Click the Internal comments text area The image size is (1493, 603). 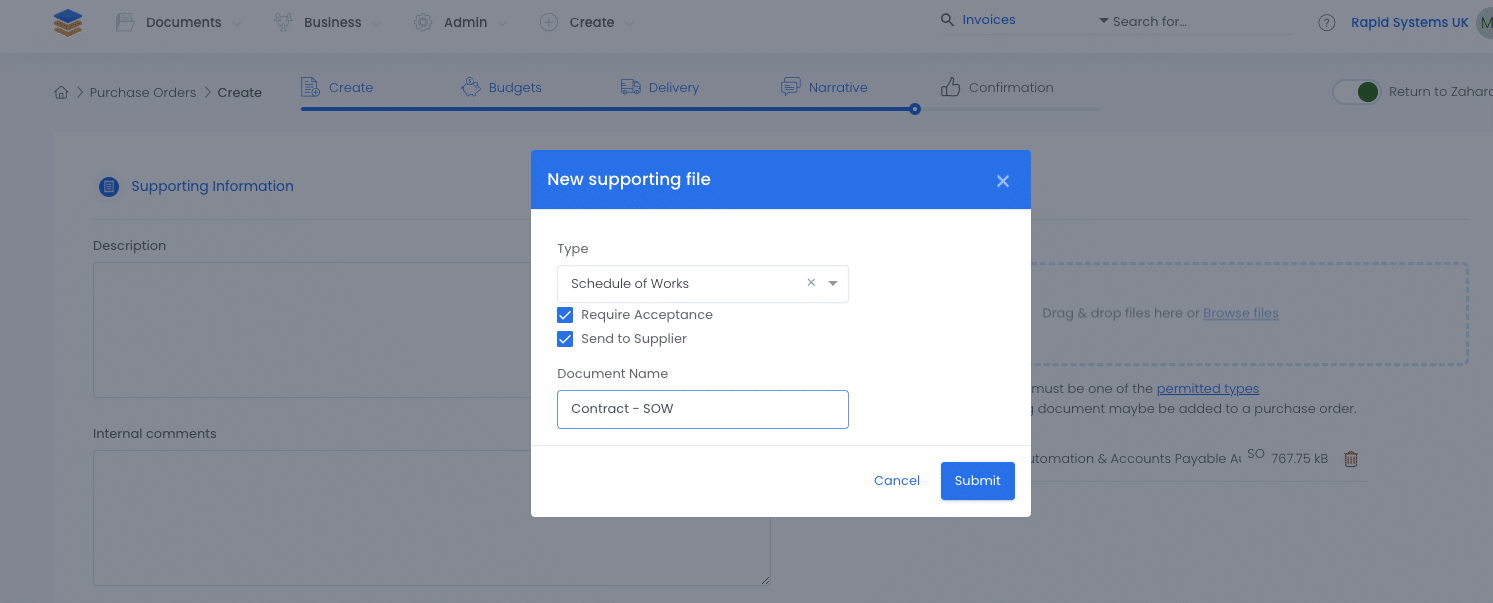point(432,518)
